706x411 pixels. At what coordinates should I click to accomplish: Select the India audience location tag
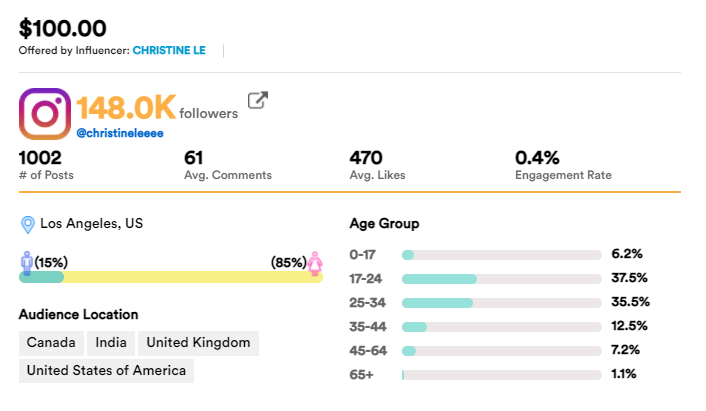[x=111, y=343]
